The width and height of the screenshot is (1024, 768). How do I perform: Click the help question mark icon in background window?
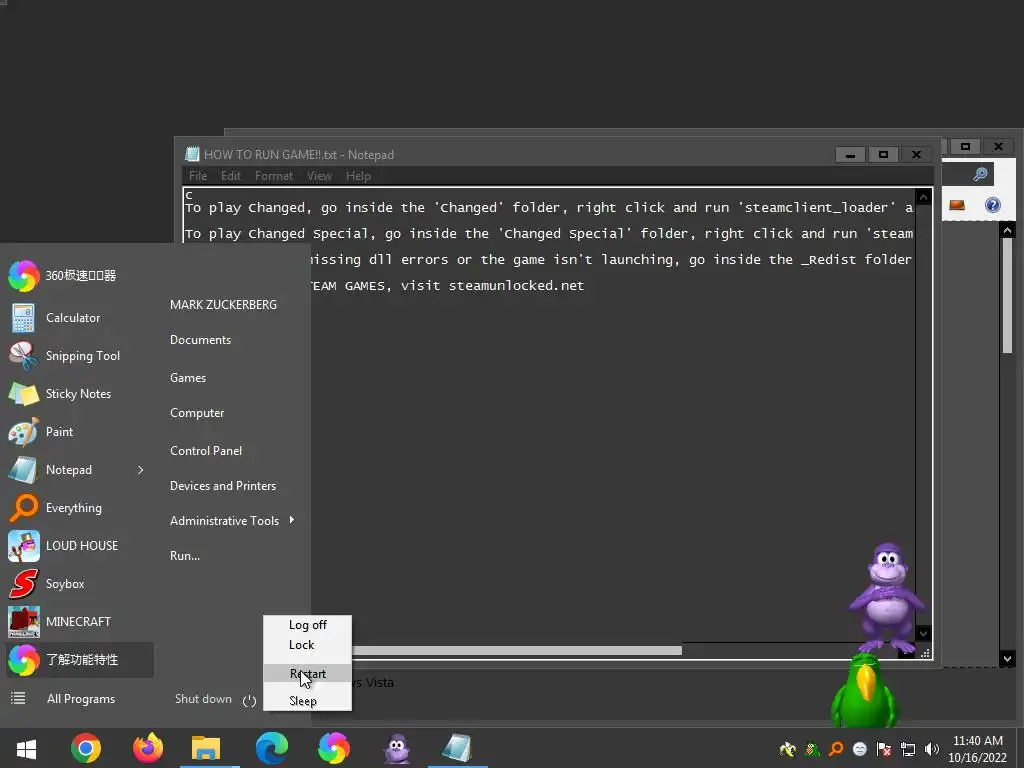click(x=993, y=205)
